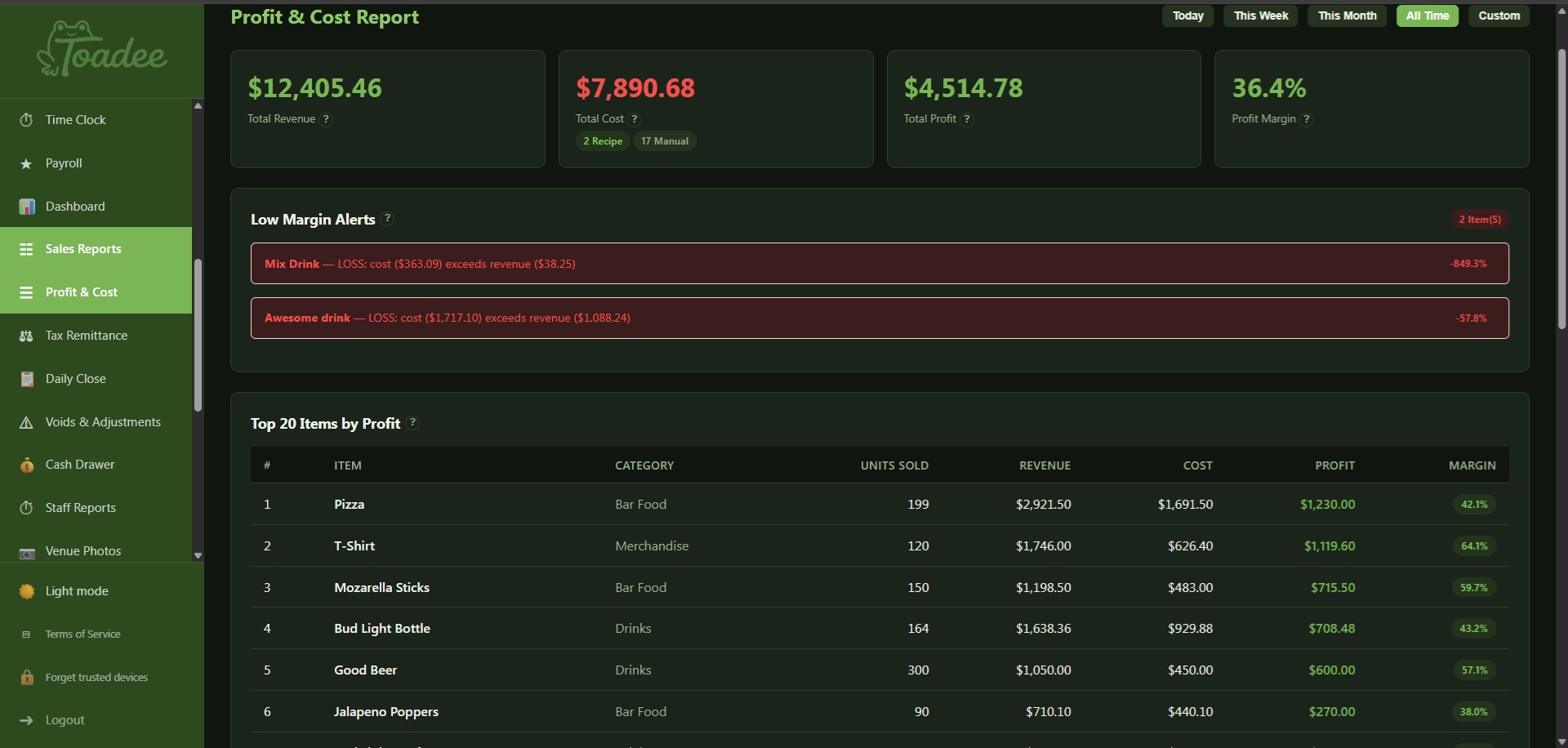The image size is (1568, 748).
Task: Click the 2 Recipe badge
Action: 603,141
